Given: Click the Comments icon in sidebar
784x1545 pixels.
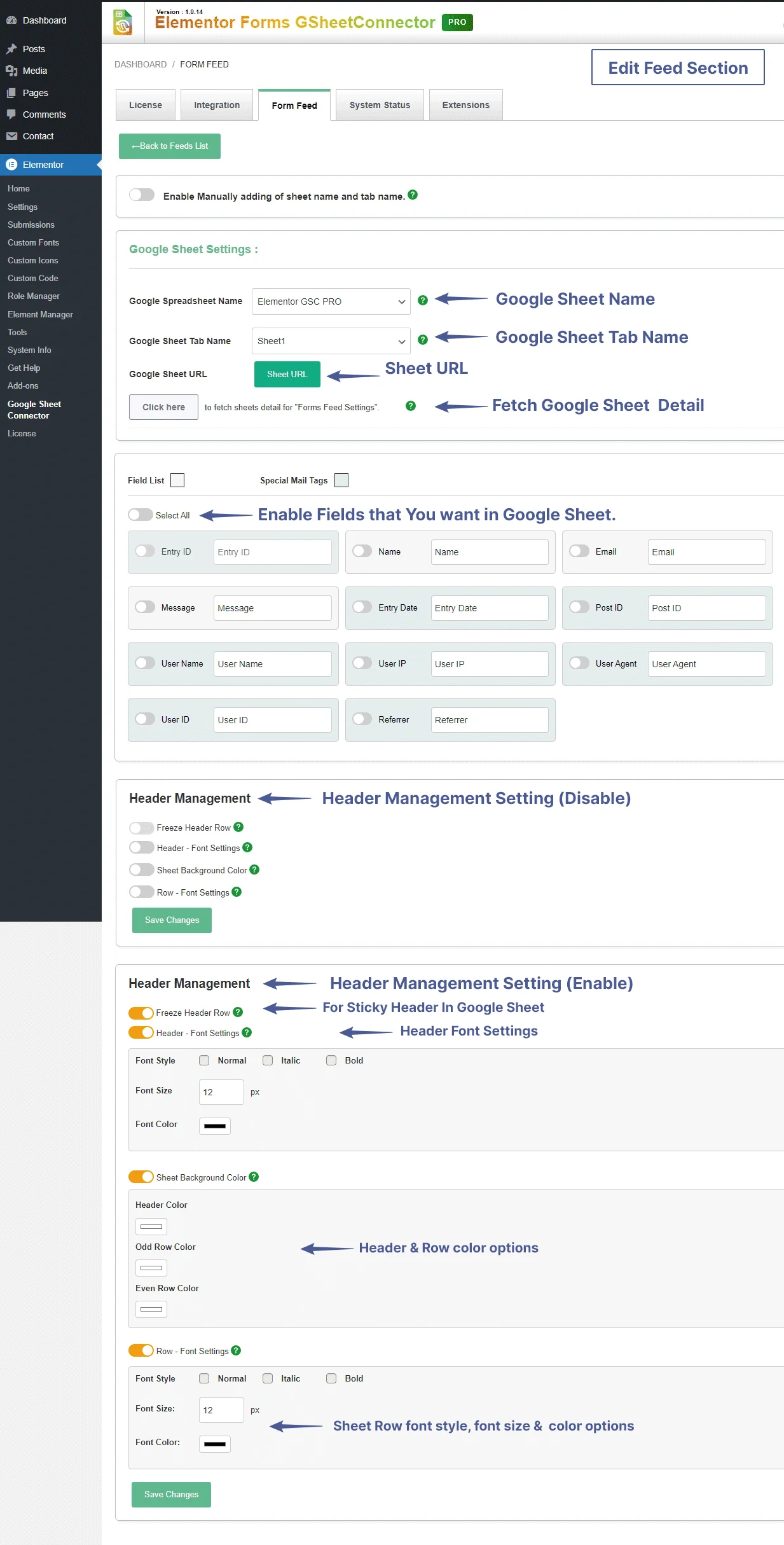Looking at the screenshot, I should pos(11,114).
